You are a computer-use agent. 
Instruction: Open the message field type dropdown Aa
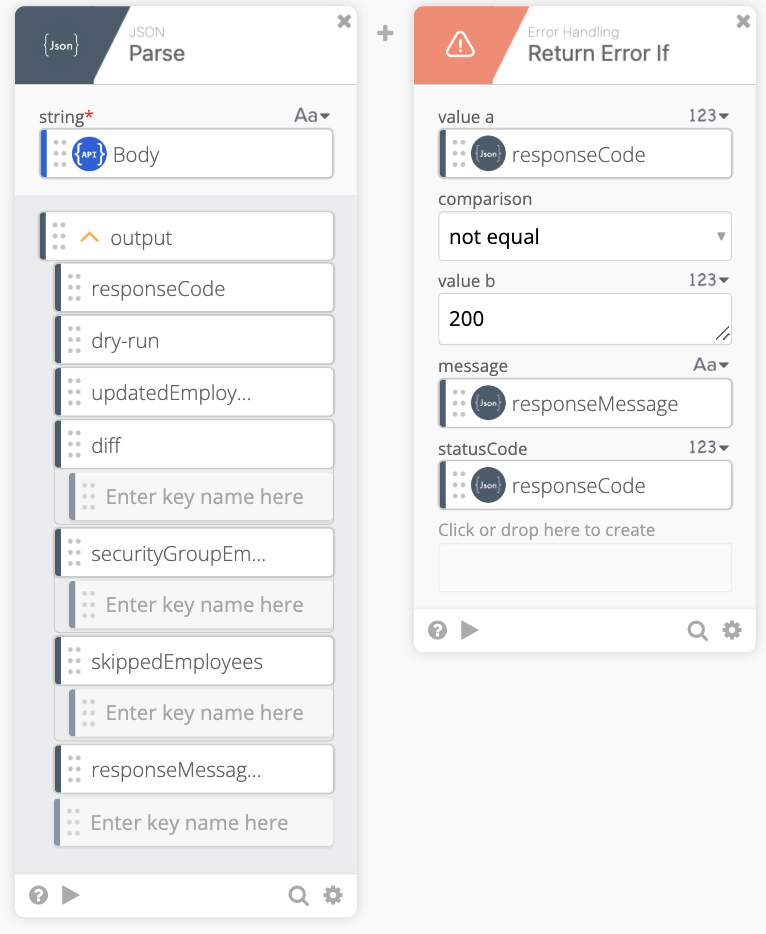[711, 365]
